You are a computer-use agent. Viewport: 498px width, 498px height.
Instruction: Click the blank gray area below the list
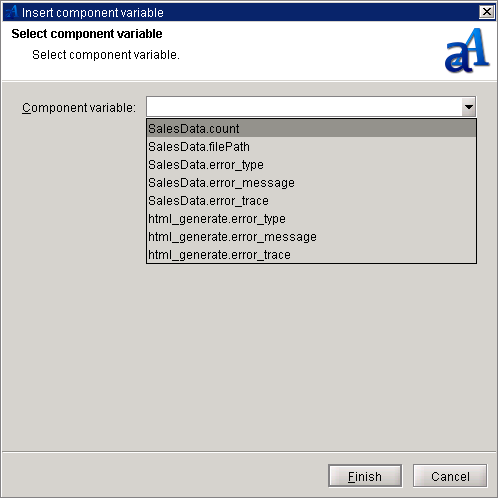[249, 357]
